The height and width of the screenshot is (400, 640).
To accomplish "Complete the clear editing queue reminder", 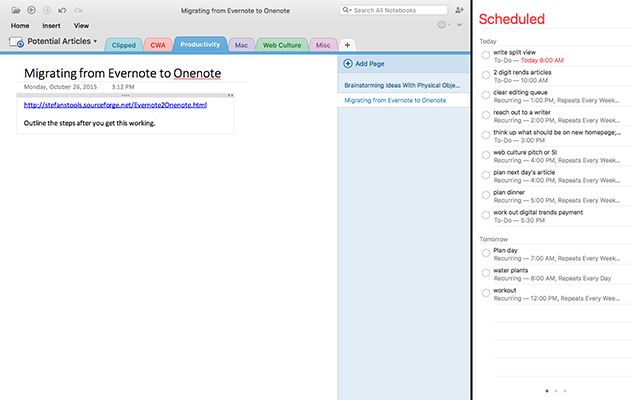I will 486,95.
